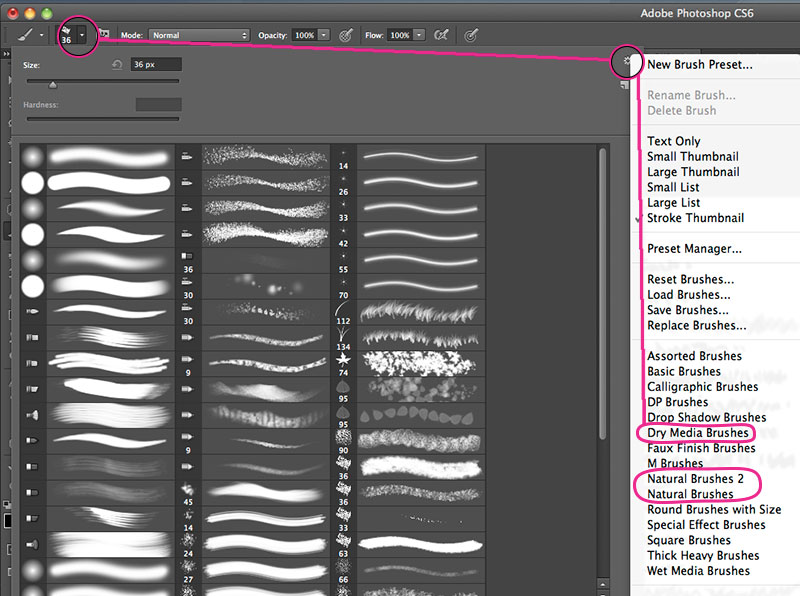This screenshot has height=596, width=800.
Task: Select the spatter brush labeled 24
Action: click(x=253, y=545)
